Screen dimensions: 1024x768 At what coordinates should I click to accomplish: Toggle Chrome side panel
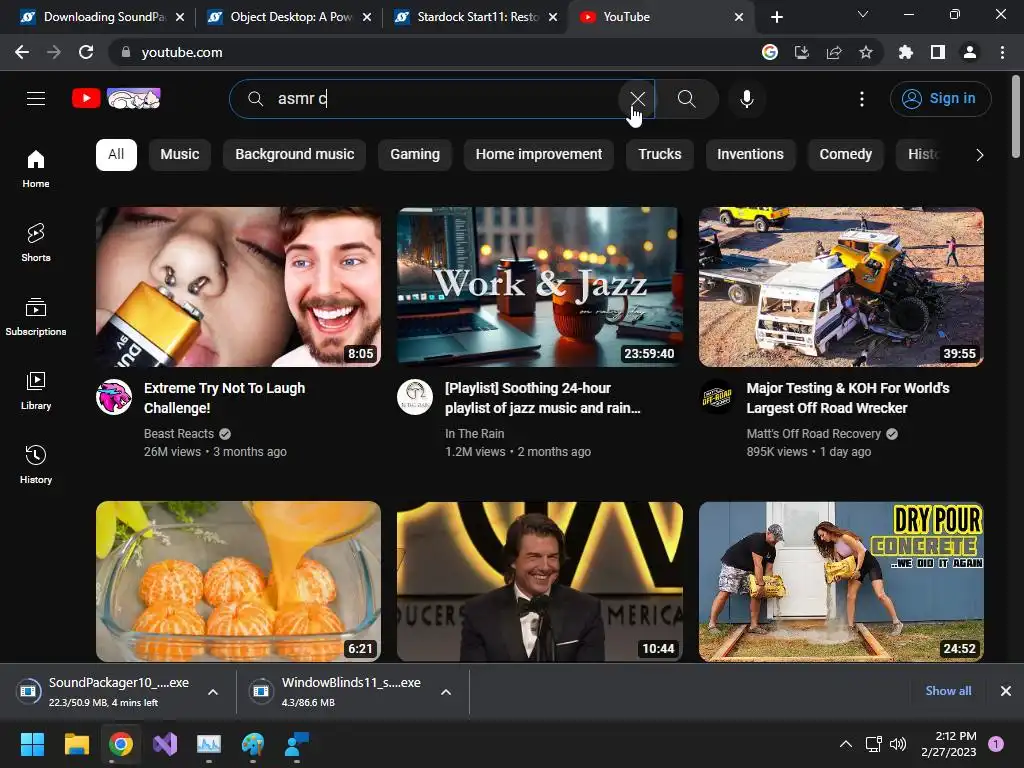(x=938, y=52)
